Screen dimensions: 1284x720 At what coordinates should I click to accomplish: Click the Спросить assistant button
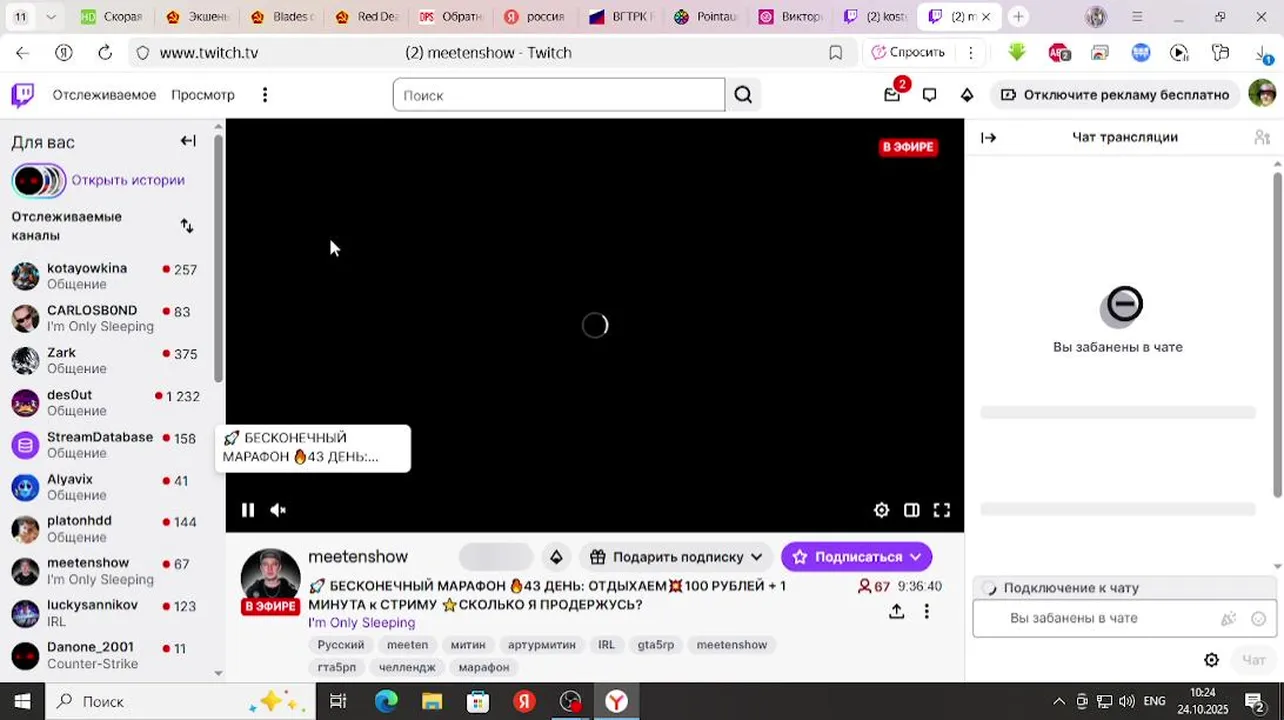tap(907, 53)
